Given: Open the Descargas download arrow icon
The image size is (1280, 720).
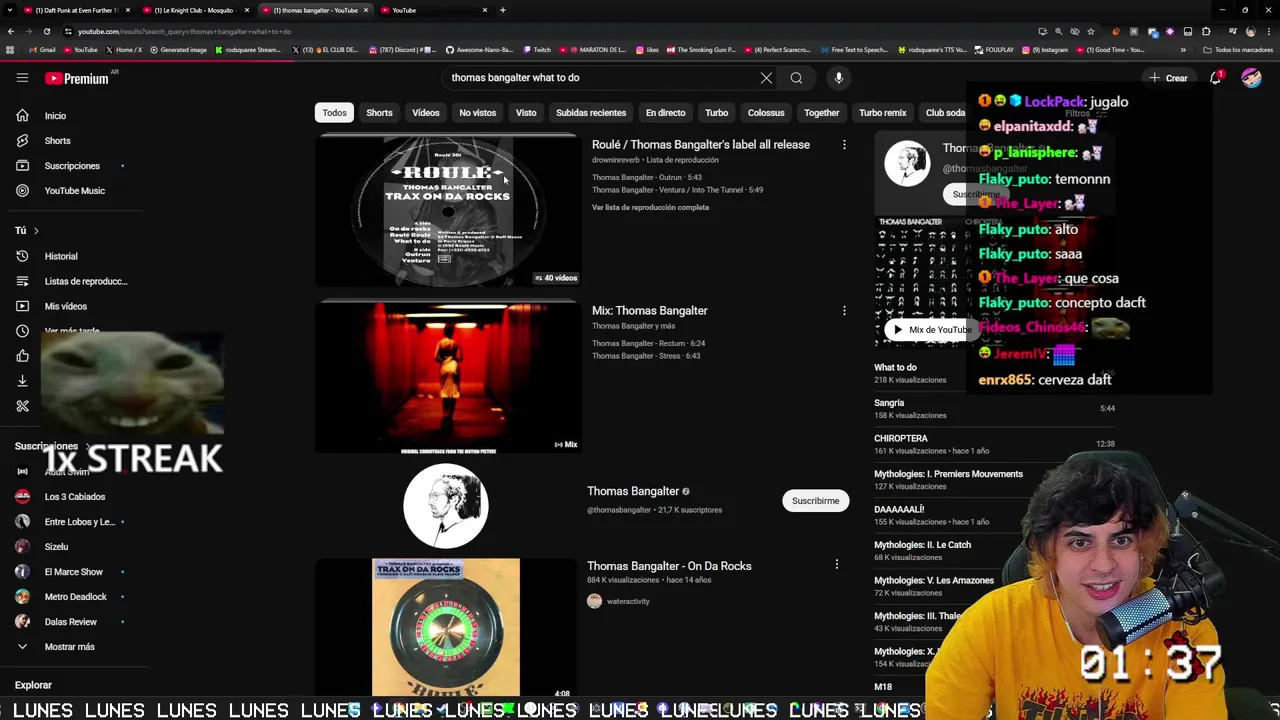Looking at the screenshot, I should click(22, 381).
